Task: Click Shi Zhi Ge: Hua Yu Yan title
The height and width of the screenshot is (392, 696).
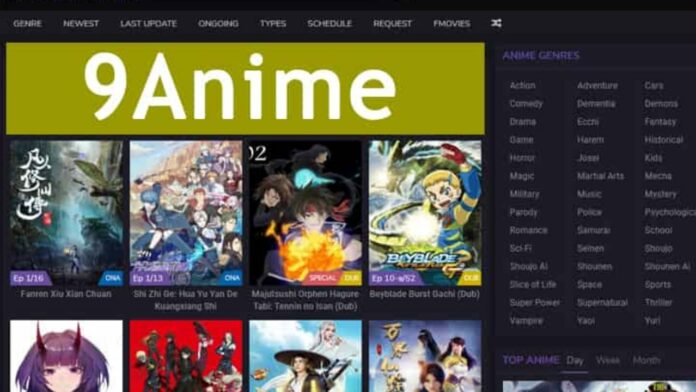Action: 186,300
